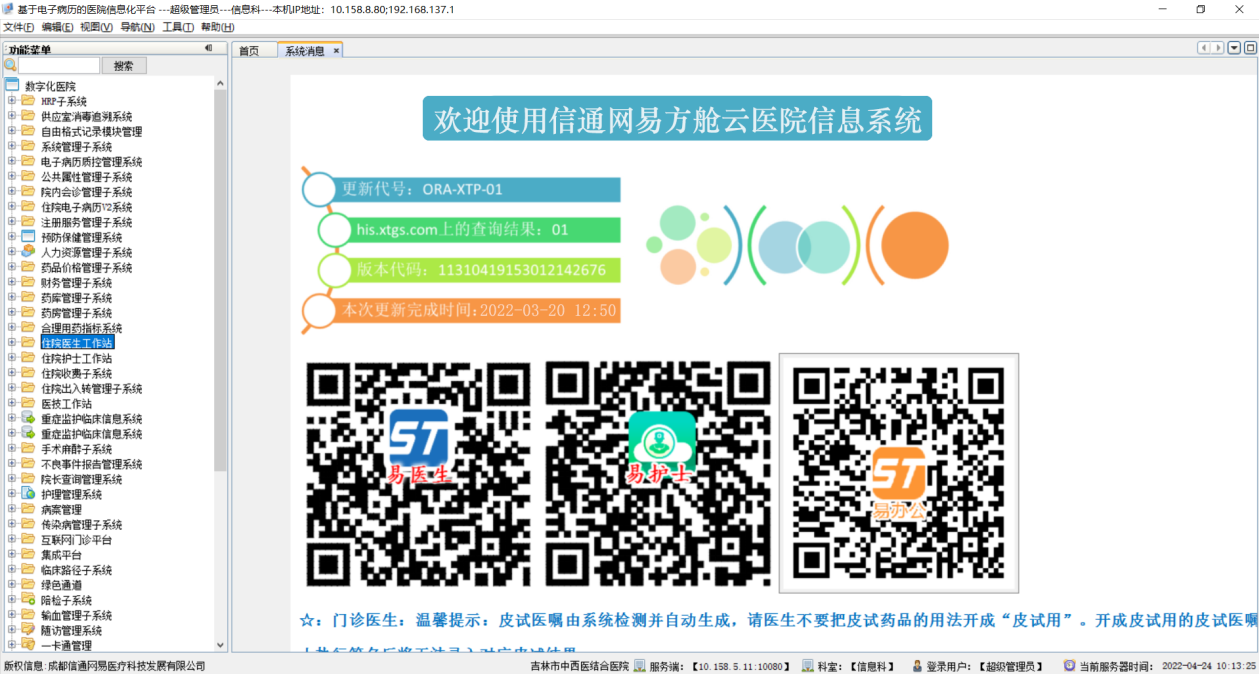Open the tab list dropdown arrow

[1235, 48]
